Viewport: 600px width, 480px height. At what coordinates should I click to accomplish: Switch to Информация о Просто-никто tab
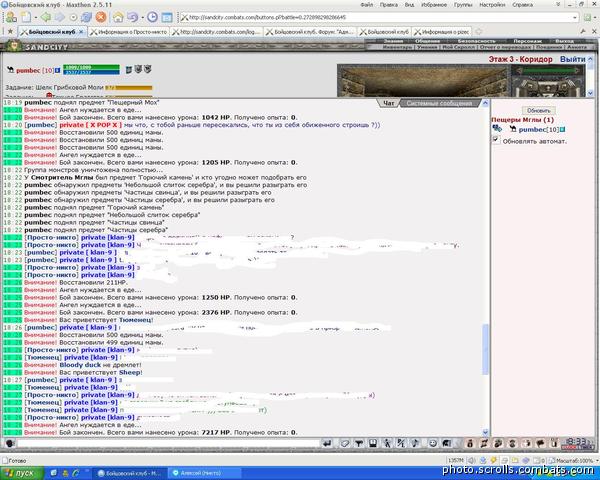tap(129, 32)
